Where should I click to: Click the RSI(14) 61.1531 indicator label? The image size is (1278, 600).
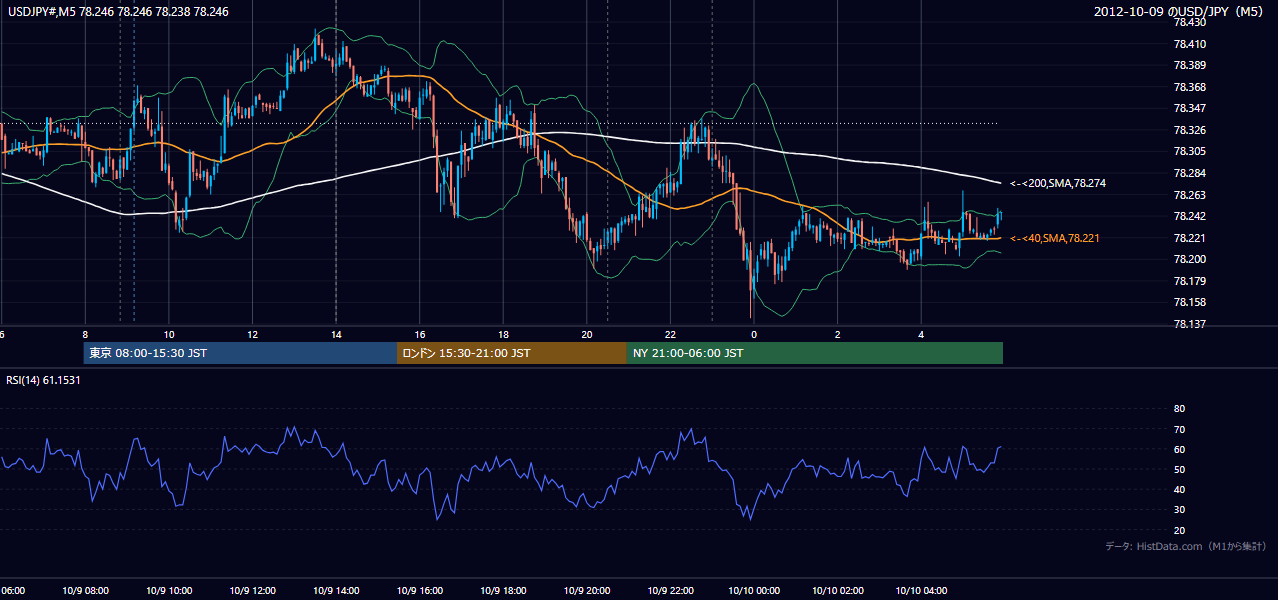[43, 380]
